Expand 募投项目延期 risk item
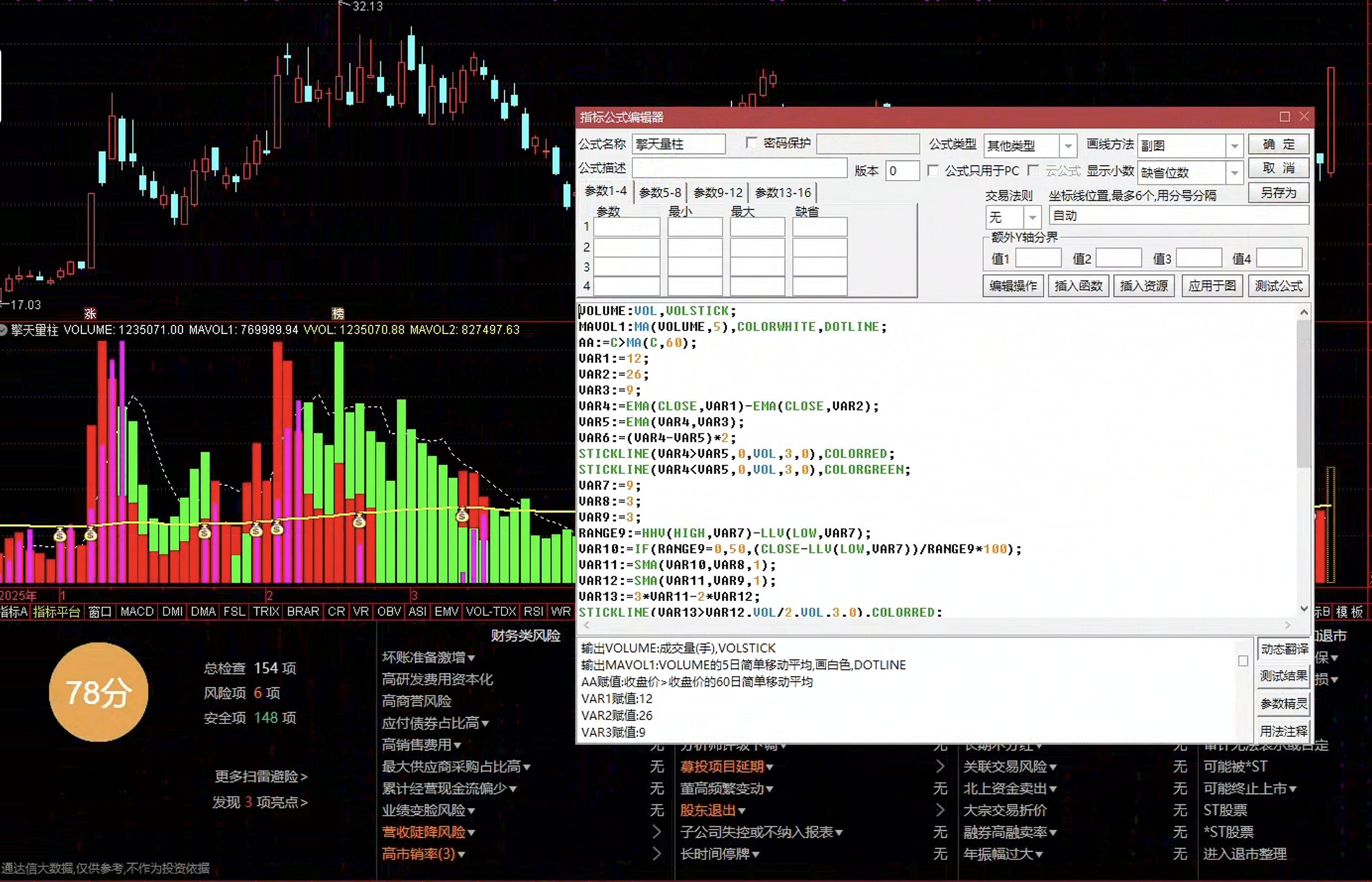1372x882 pixels. [x=726, y=767]
